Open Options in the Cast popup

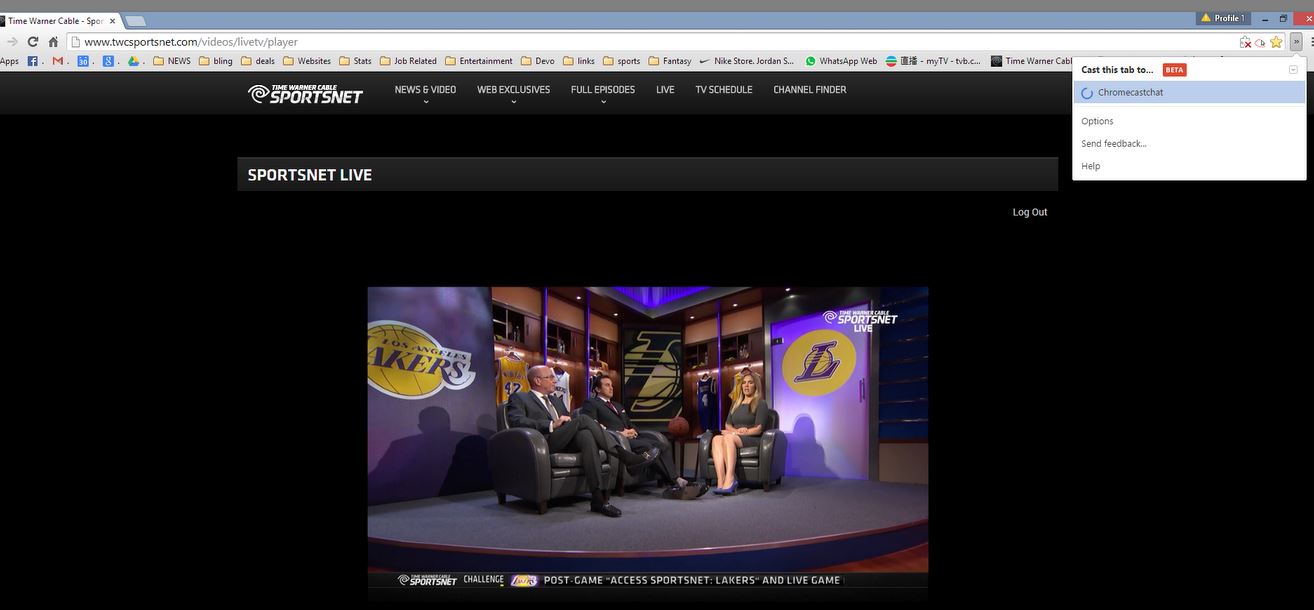(1097, 121)
